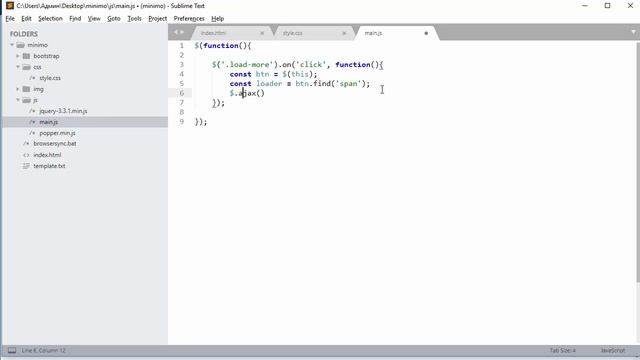Click the minimo folder icon
Image resolution: width=640 pixels, height=360 pixels.
[x=20, y=45]
